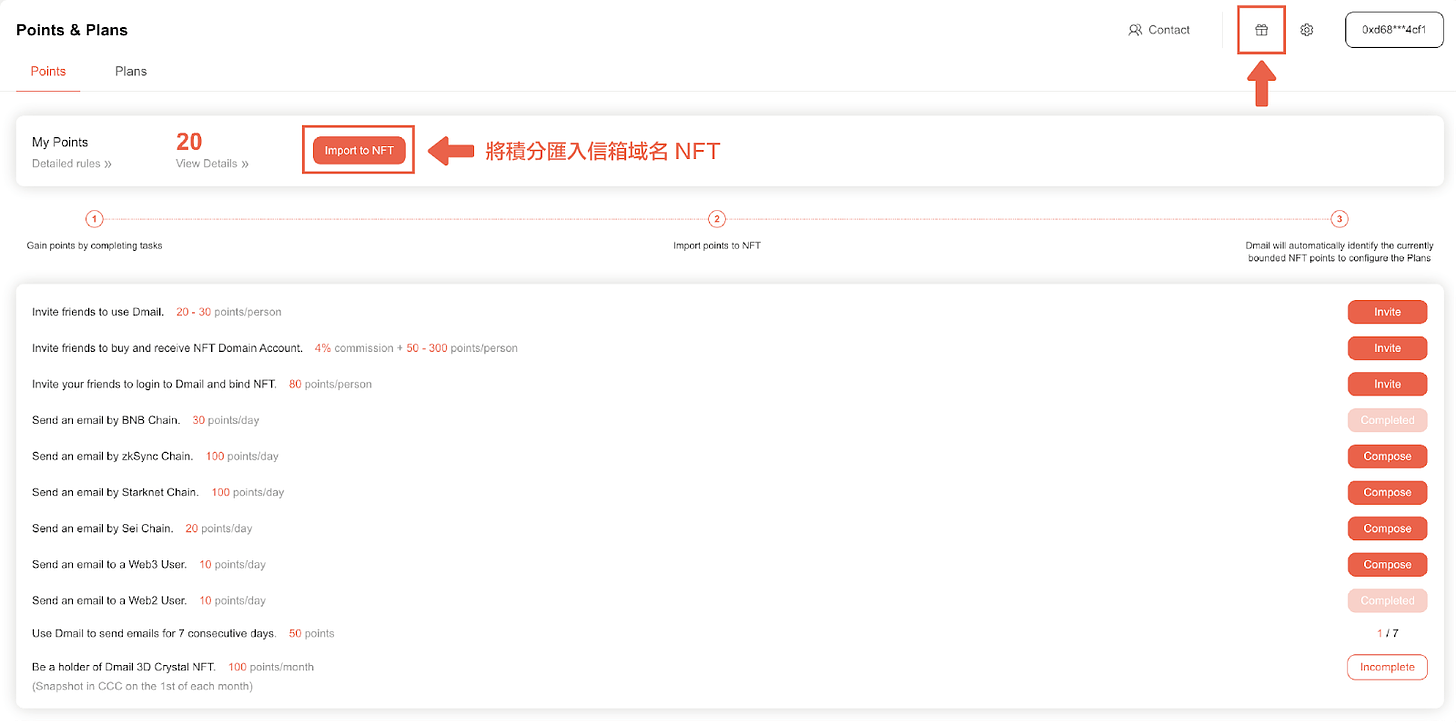
Task: Click Invite for login and bind NFT row
Action: point(1387,384)
